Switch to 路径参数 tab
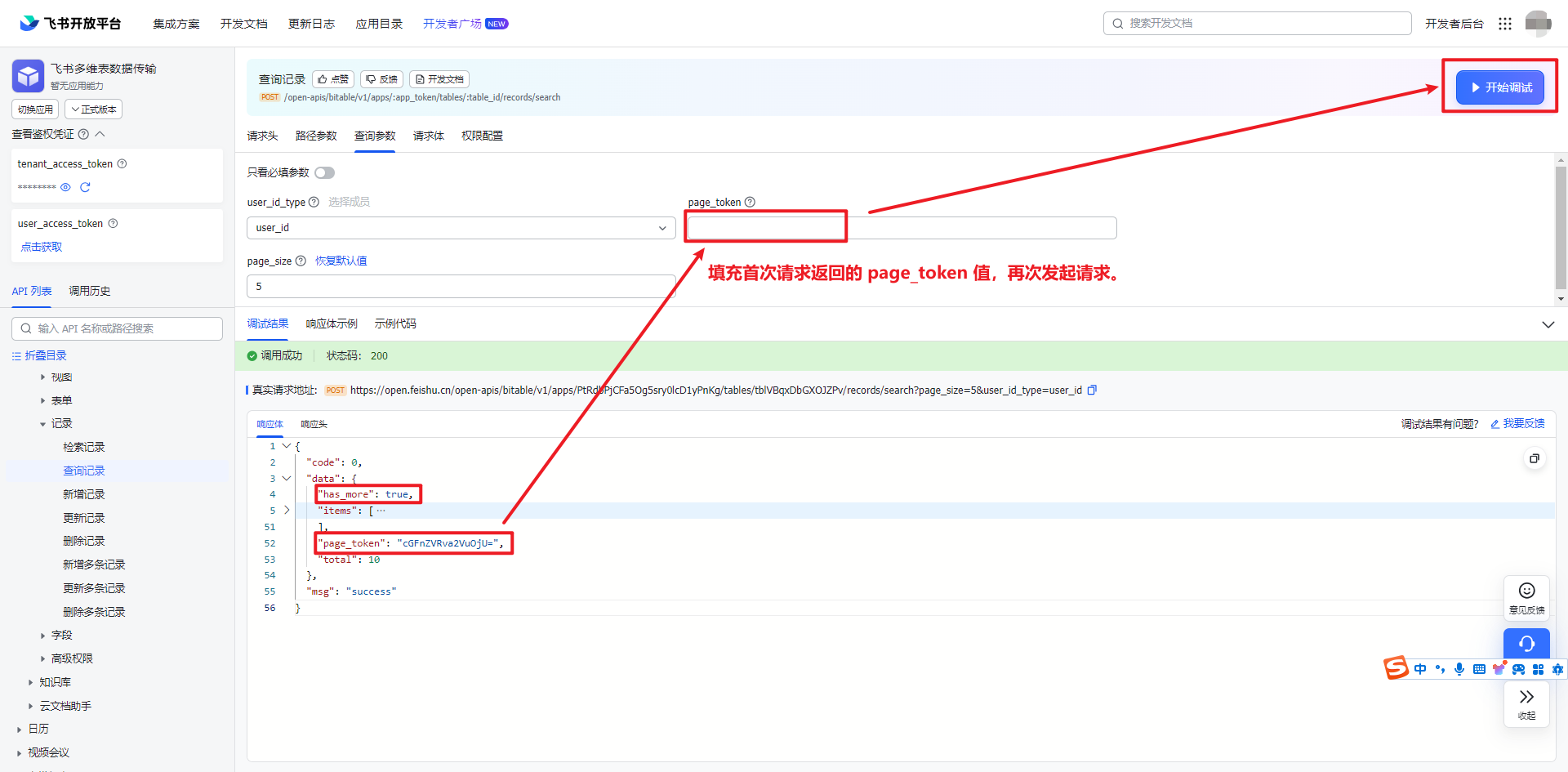The height and width of the screenshot is (772, 1568). 316,136
